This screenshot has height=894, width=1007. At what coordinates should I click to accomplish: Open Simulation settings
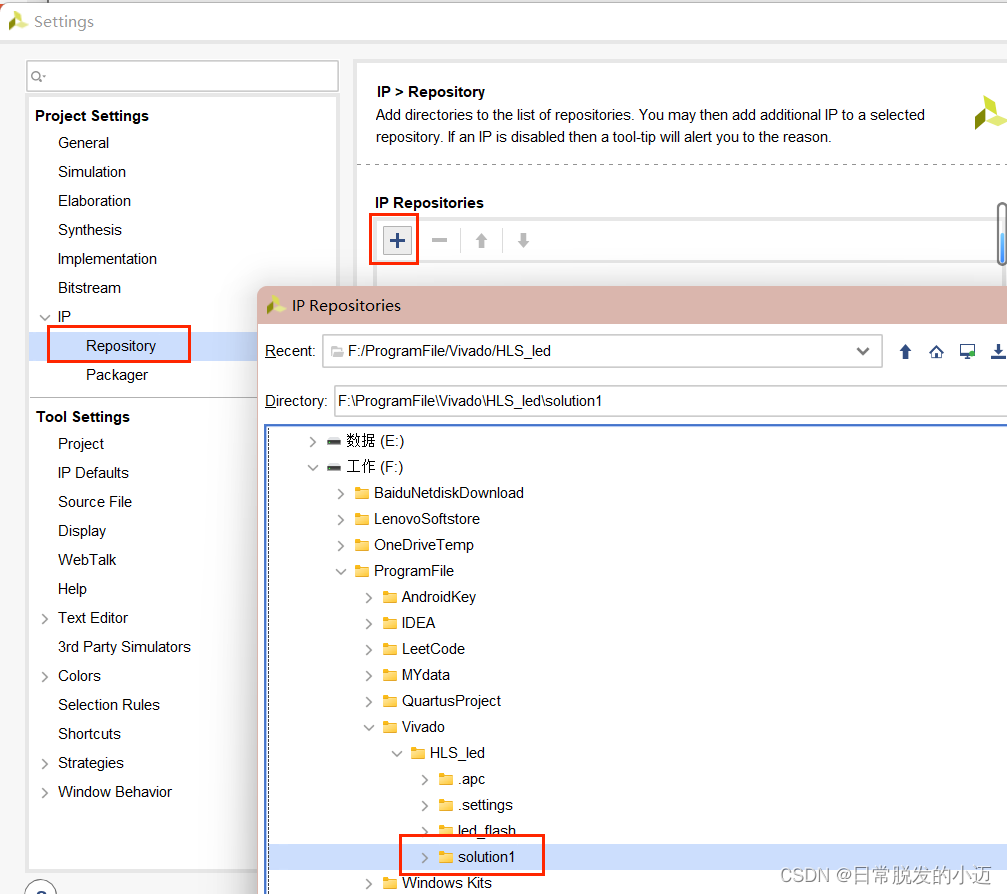point(92,171)
